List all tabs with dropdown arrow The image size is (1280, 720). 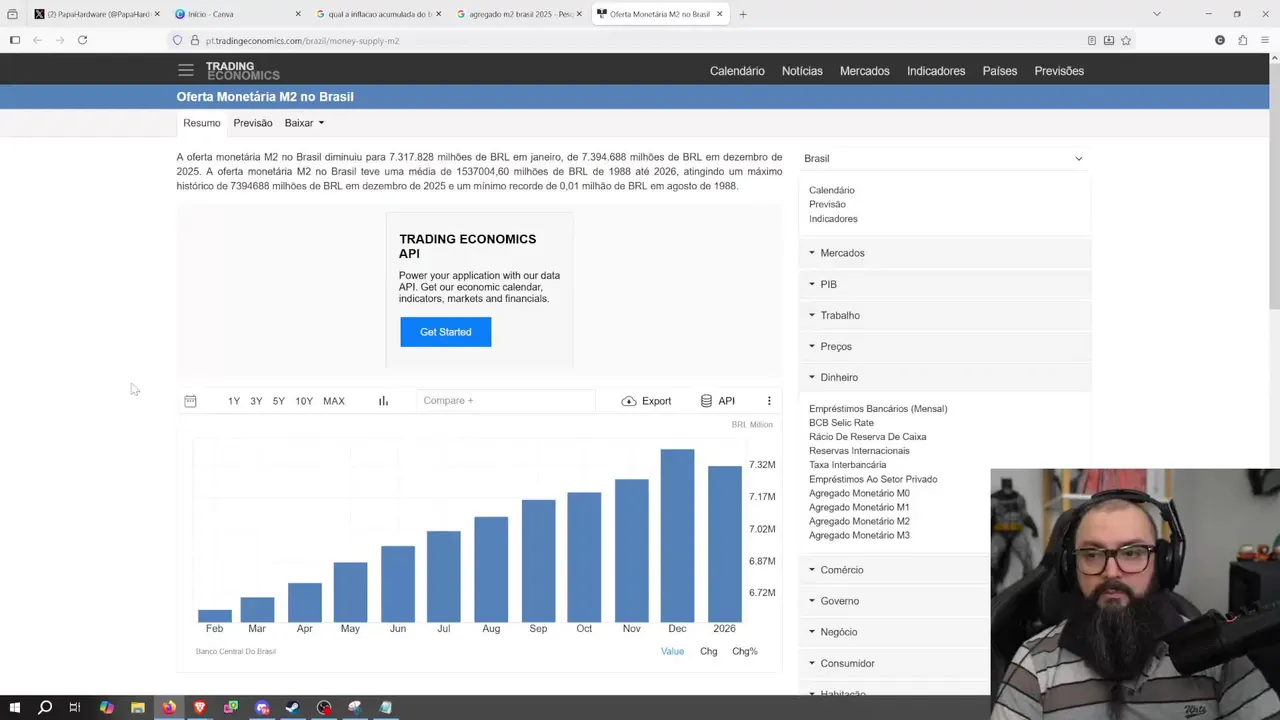pyautogui.click(x=1157, y=14)
